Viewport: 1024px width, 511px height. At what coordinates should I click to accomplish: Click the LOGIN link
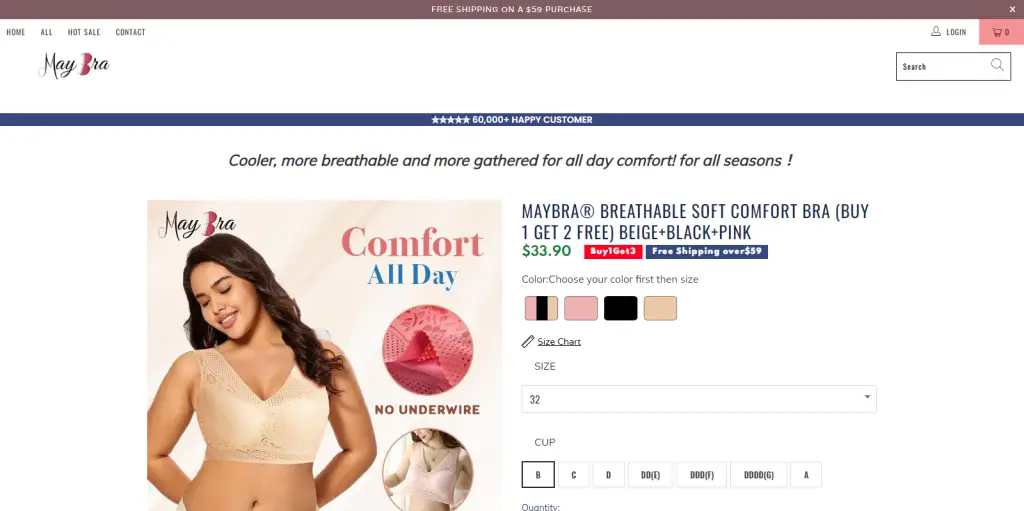coord(956,32)
